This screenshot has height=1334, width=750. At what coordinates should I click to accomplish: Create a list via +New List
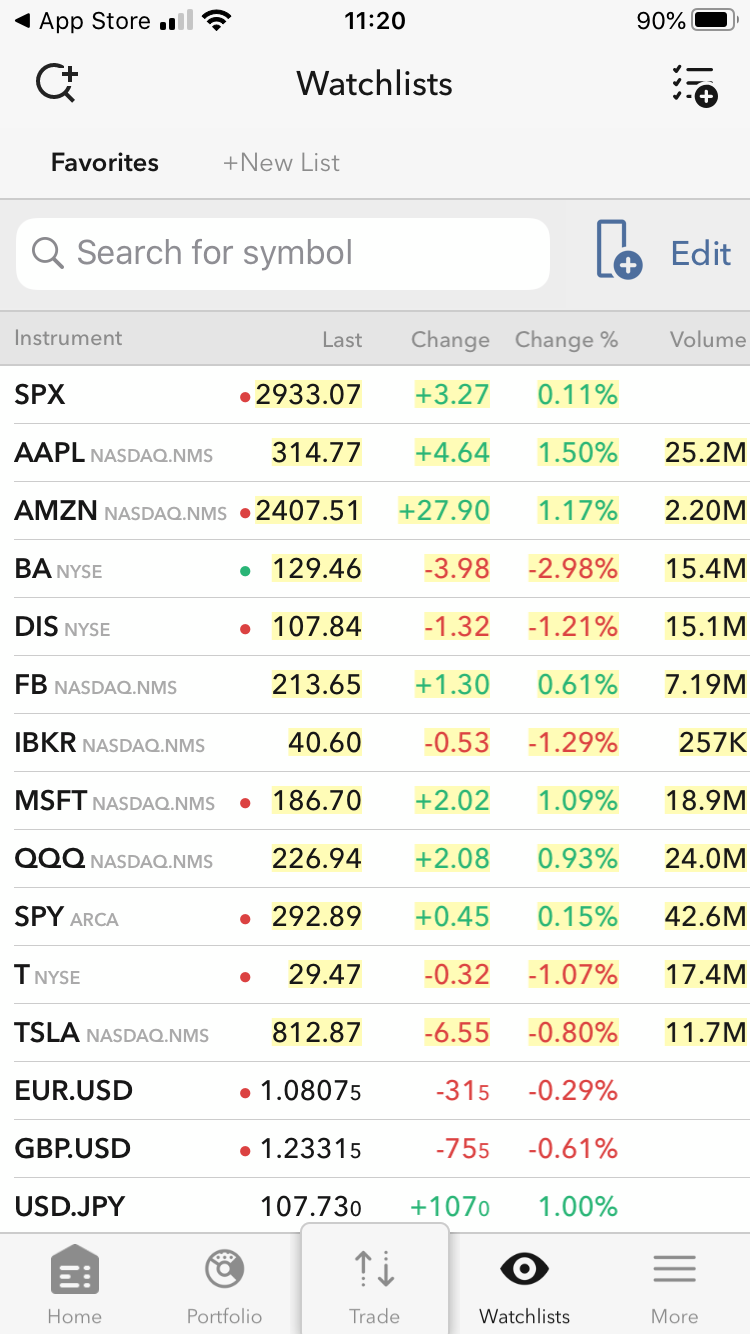tap(281, 163)
